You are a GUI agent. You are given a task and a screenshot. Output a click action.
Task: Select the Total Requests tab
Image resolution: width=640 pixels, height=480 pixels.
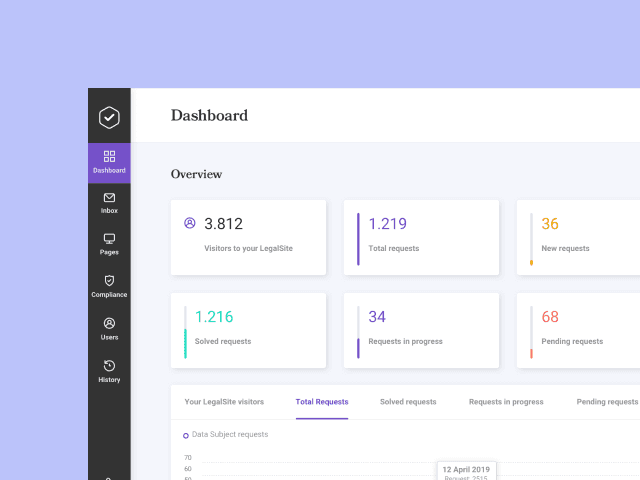[x=322, y=402]
